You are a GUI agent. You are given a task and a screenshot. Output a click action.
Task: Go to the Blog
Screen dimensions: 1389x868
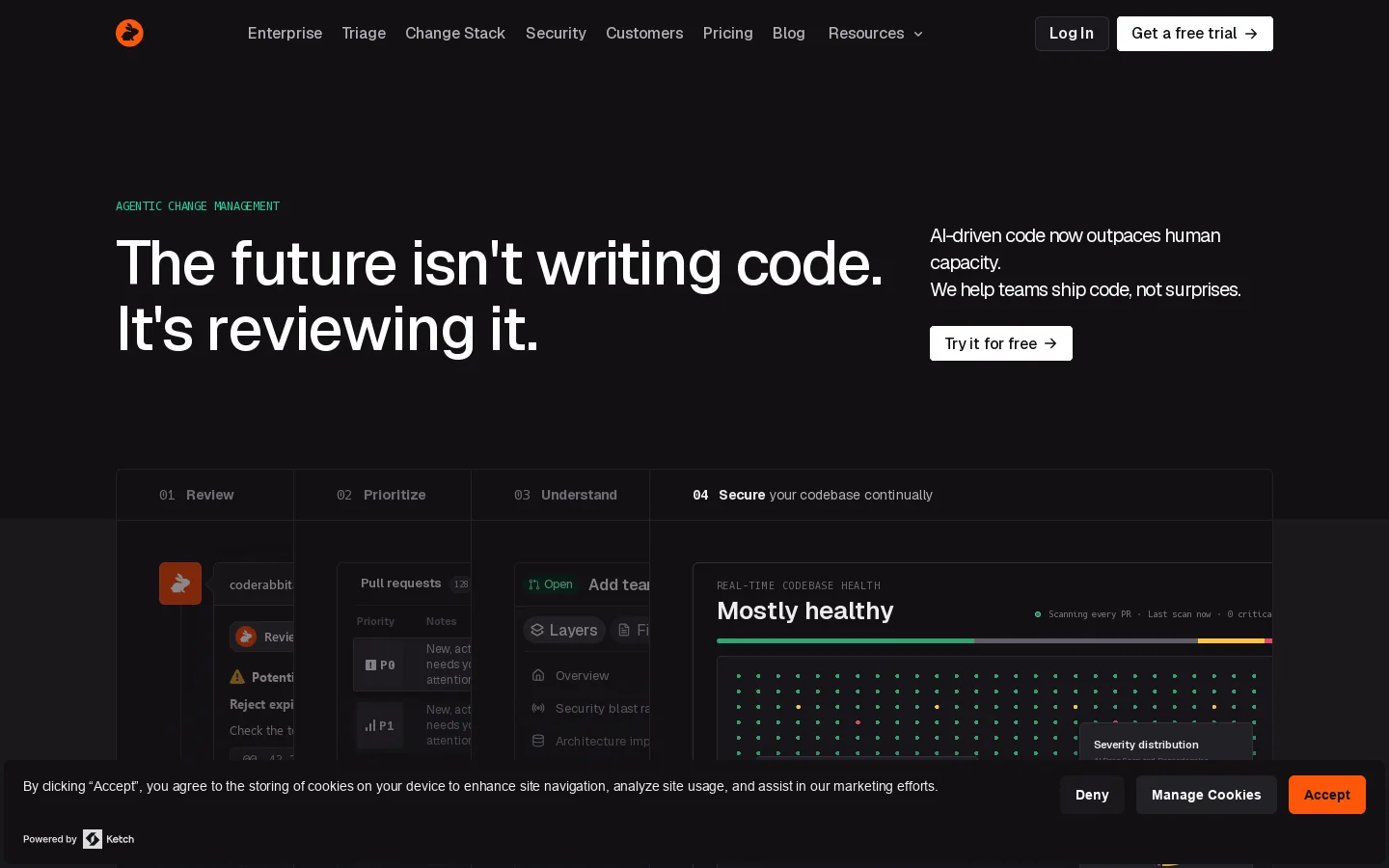click(789, 33)
